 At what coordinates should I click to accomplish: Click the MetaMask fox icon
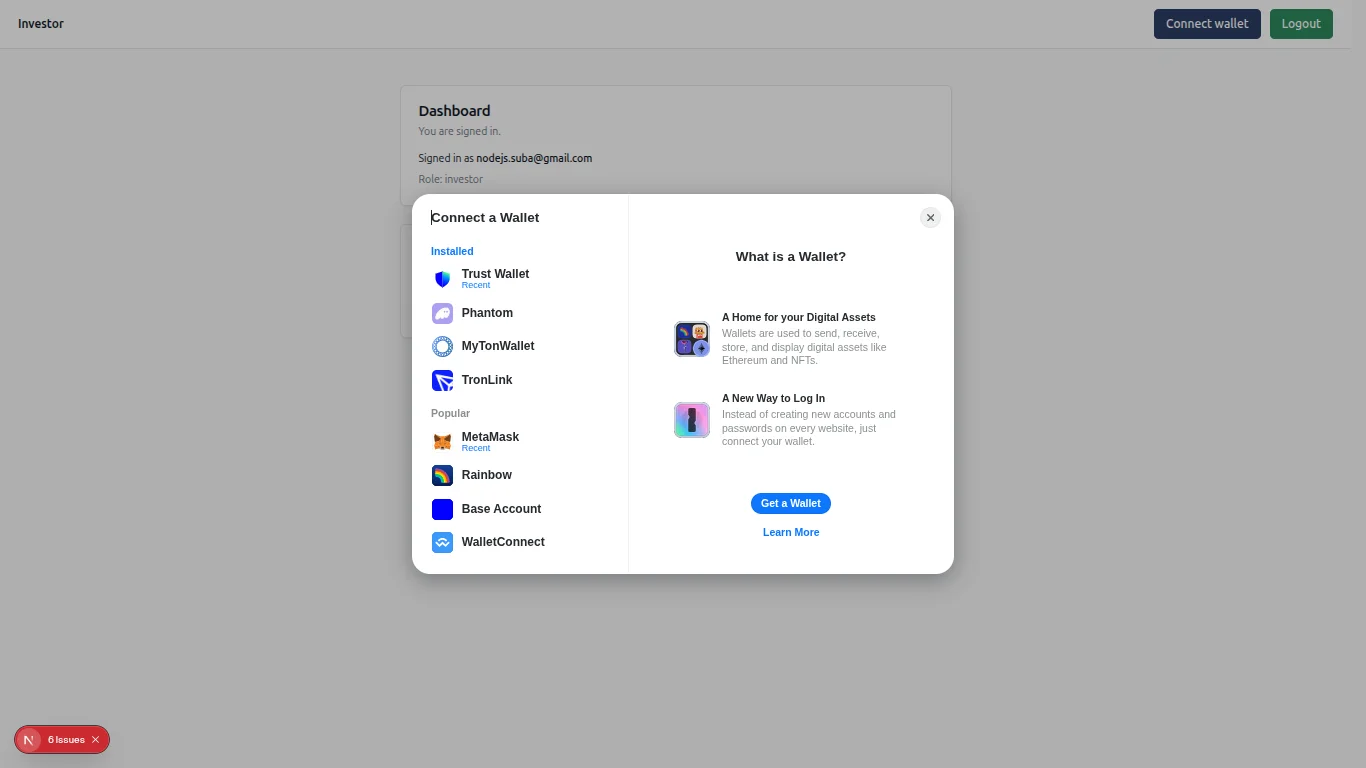tap(442, 442)
